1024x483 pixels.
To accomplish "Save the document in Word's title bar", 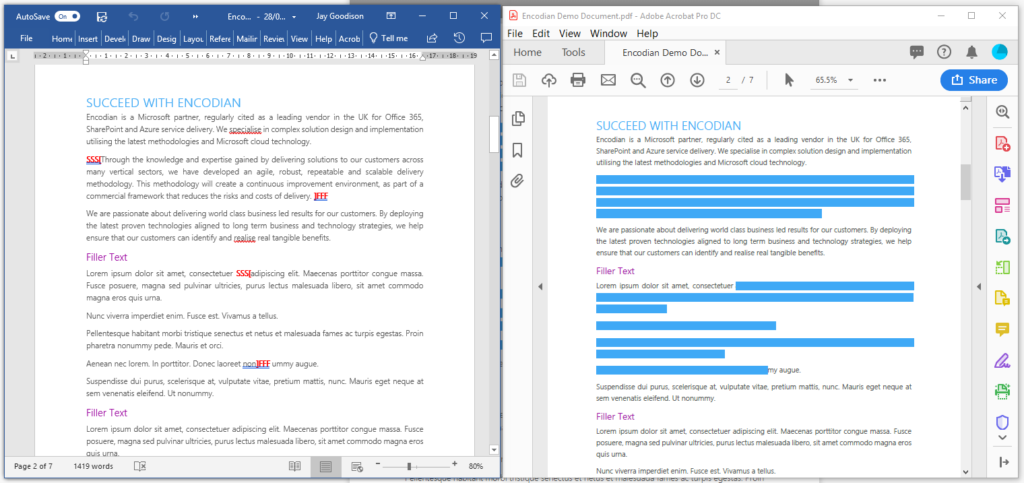I will point(102,16).
